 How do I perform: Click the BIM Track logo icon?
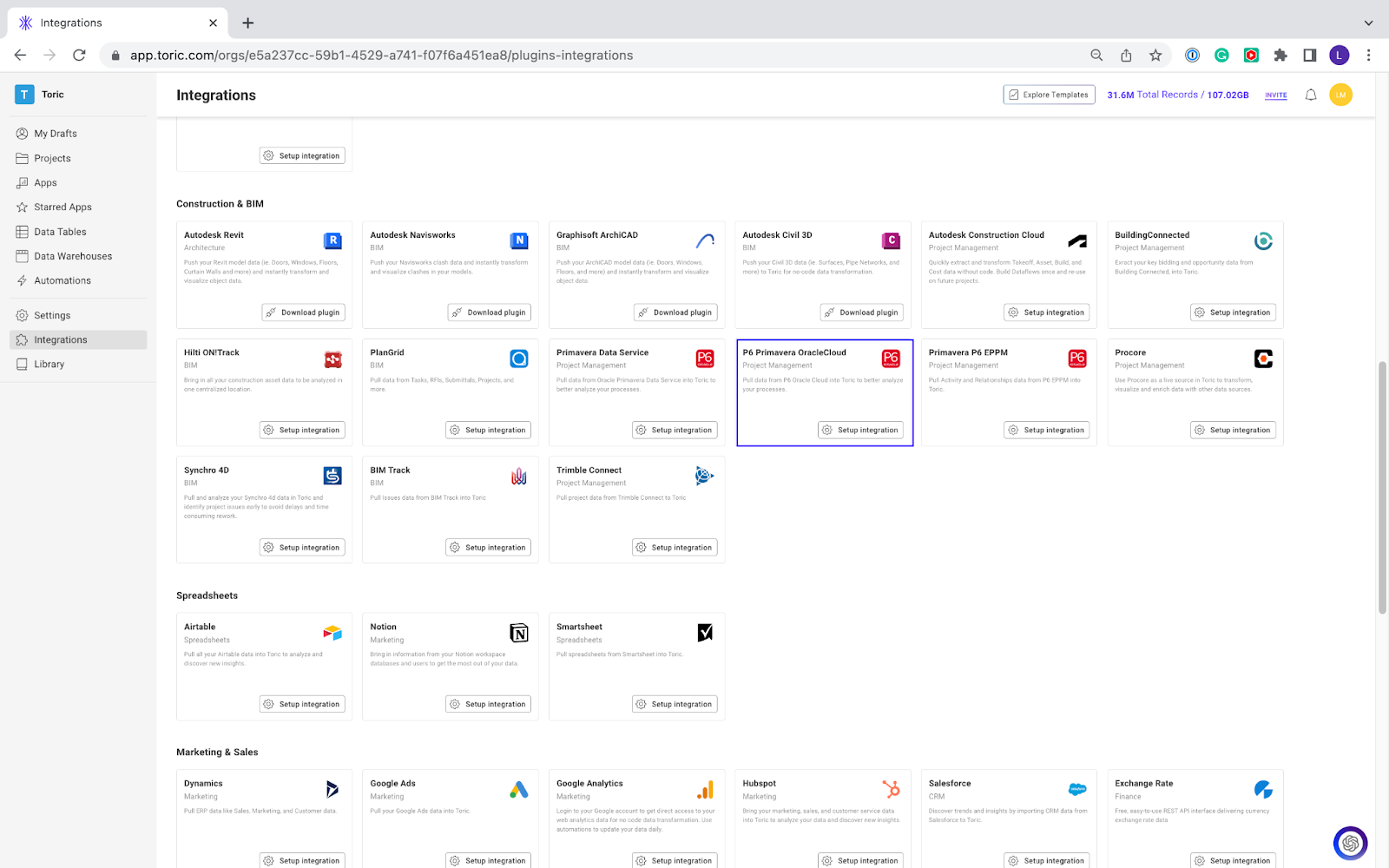(519, 476)
